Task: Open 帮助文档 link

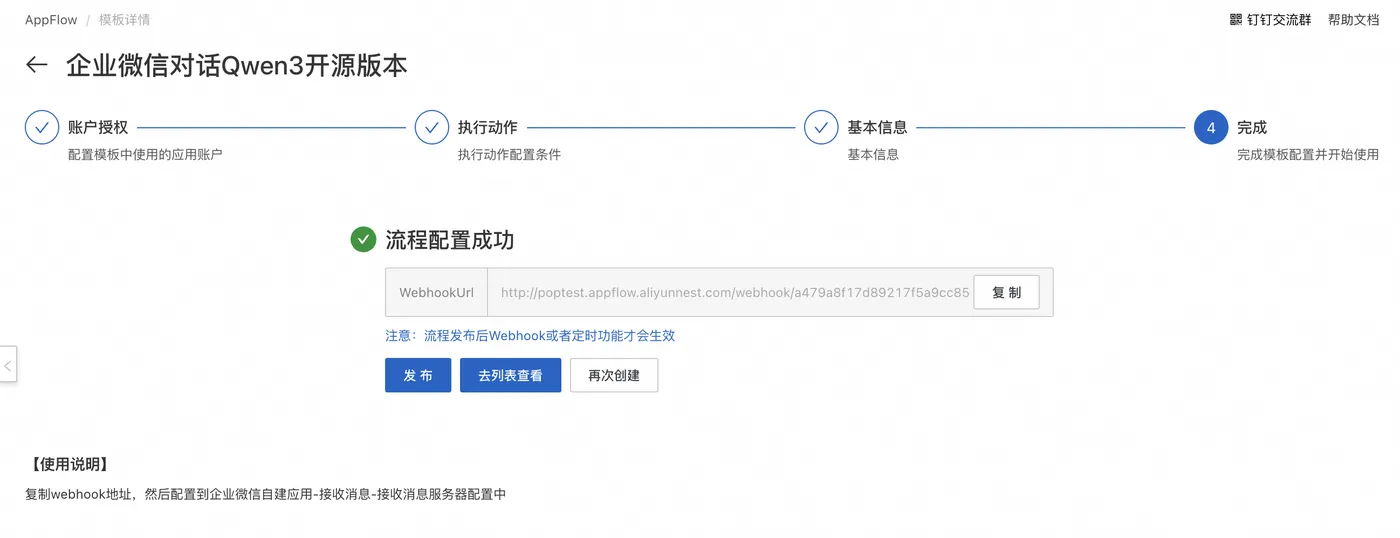Action: pos(1354,20)
